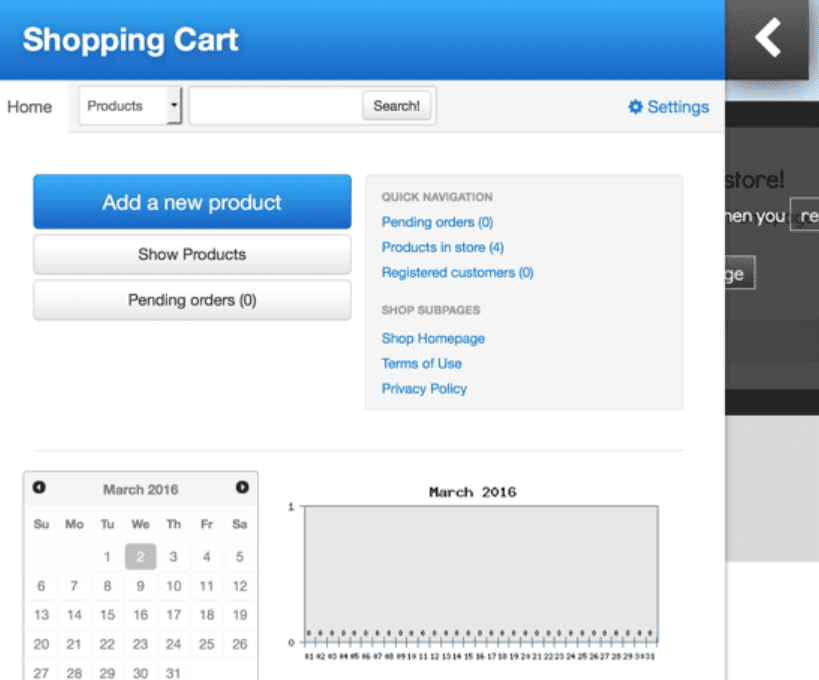Select March 2 highlighted in calendar
The height and width of the screenshot is (680, 819).
pyautogui.click(x=141, y=557)
